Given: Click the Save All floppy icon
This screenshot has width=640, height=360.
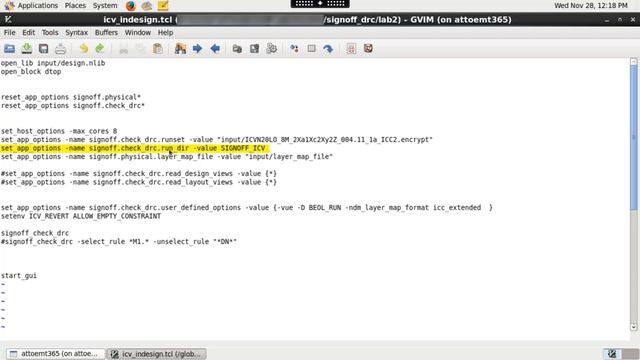Looking at the screenshot, I should 44,49.
